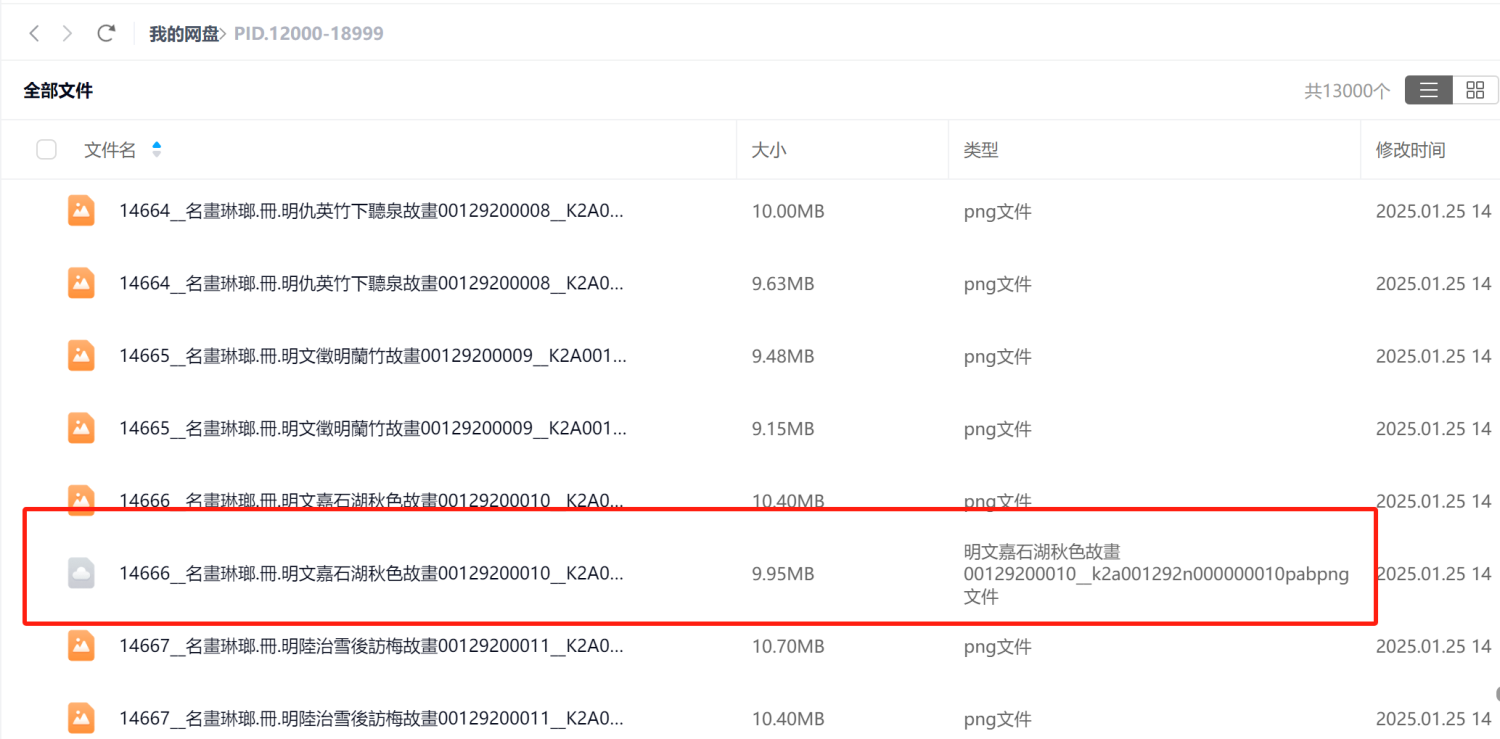Image resolution: width=1500 pixels, height=739 pixels.
Task: Click the image icon of the 9.63MB 14664 file
Action: click(x=81, y=284)
